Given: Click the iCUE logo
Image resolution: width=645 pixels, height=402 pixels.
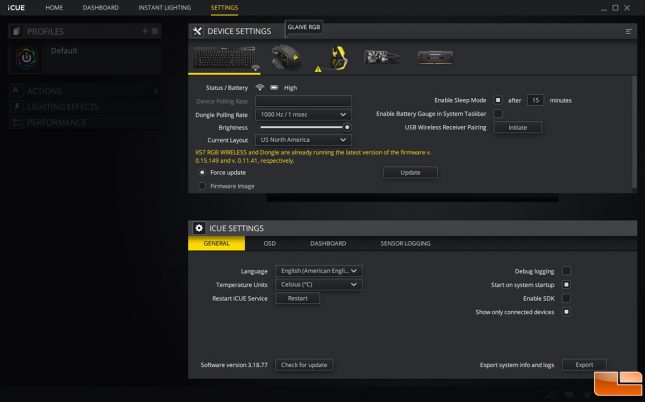Looking at the screenshot, I should 16,7.
